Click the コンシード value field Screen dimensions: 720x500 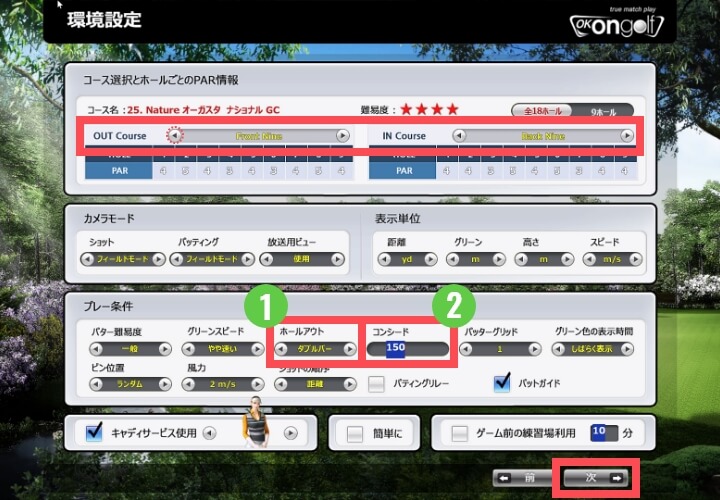click(x=407, y=349)
